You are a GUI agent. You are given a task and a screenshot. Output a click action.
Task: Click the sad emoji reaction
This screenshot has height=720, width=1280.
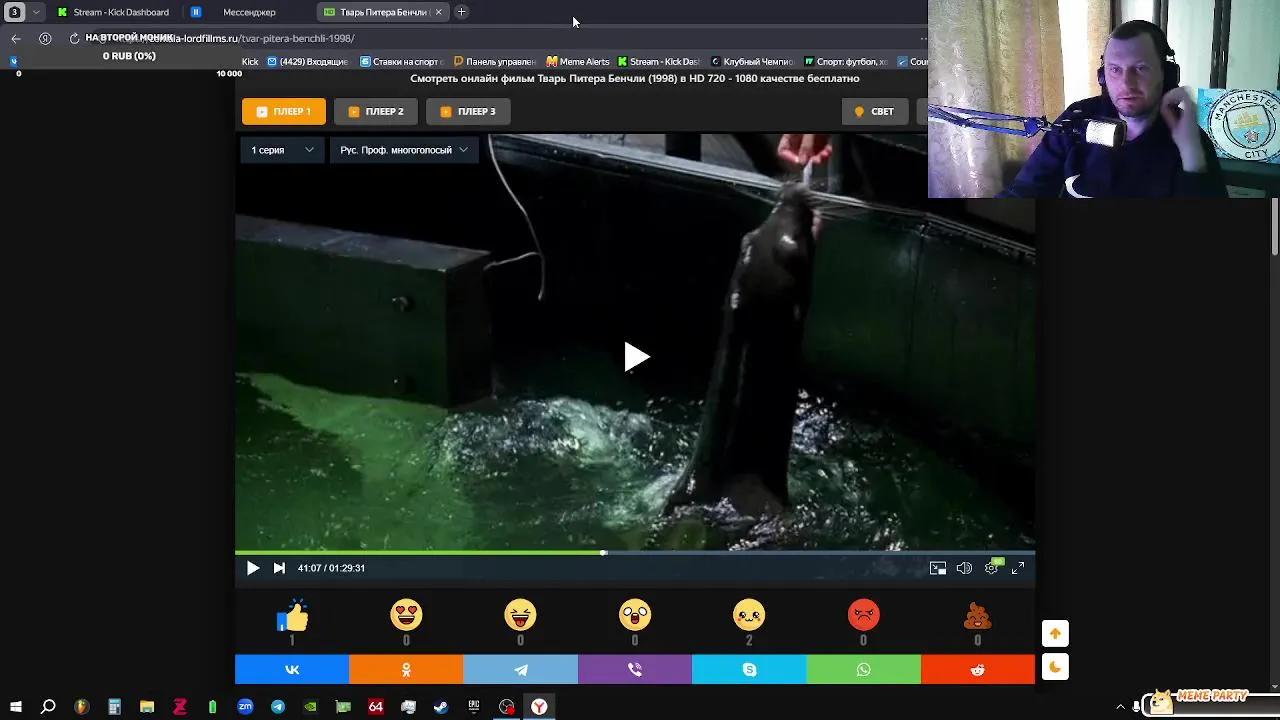pyautogui.click(x=749, y=615)
